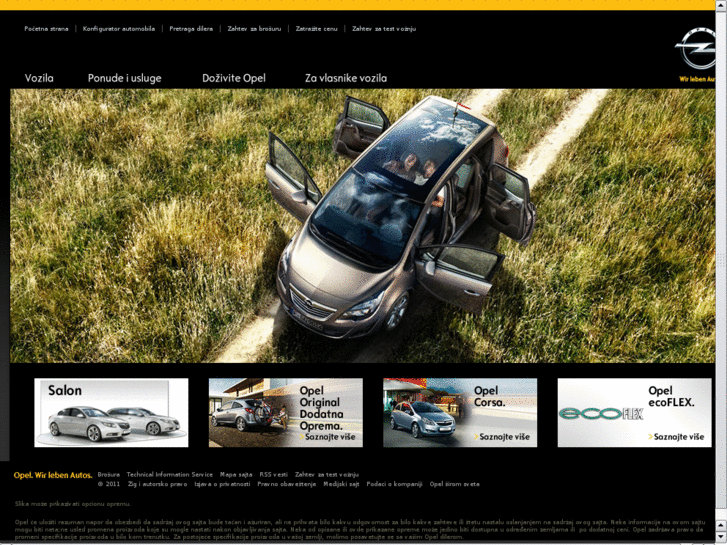Click the Meriva hero car image
Viewport: 727px width, 545px height.
[363, 225]
